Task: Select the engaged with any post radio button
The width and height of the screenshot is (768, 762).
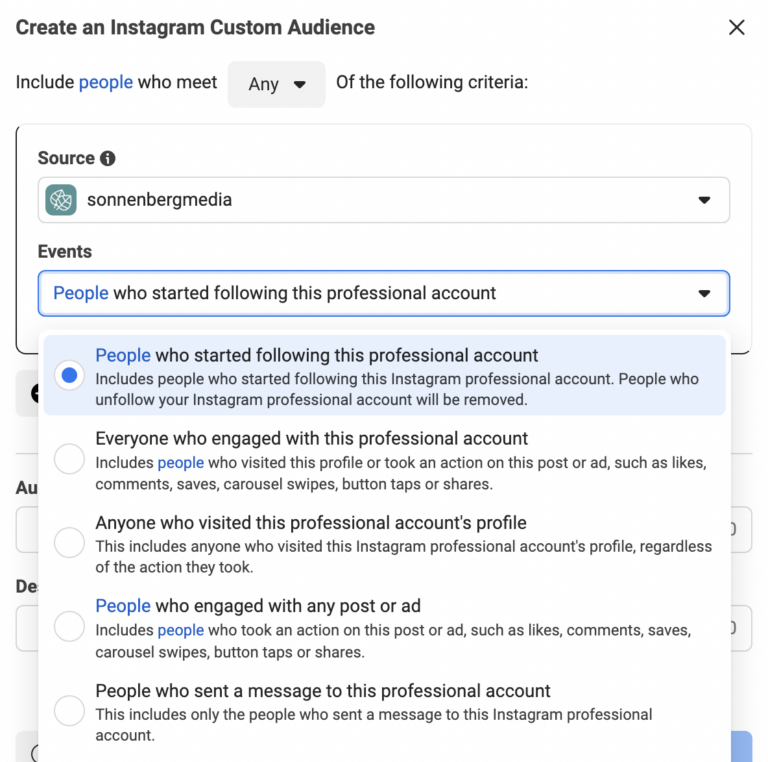Action: (69, 627)
